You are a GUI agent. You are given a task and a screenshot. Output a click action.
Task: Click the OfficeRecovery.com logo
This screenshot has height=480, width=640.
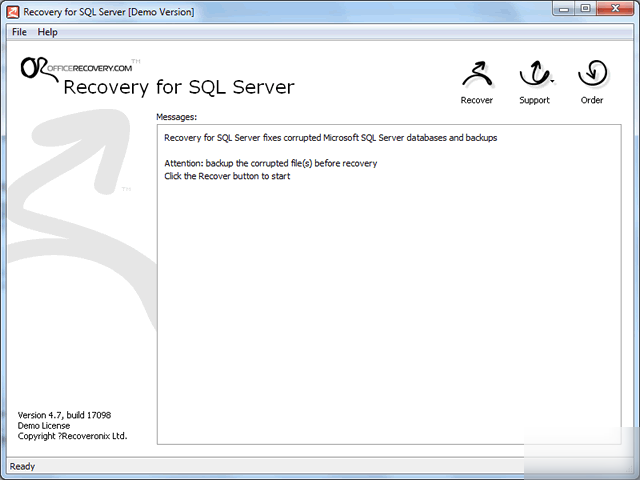(80, 68)
